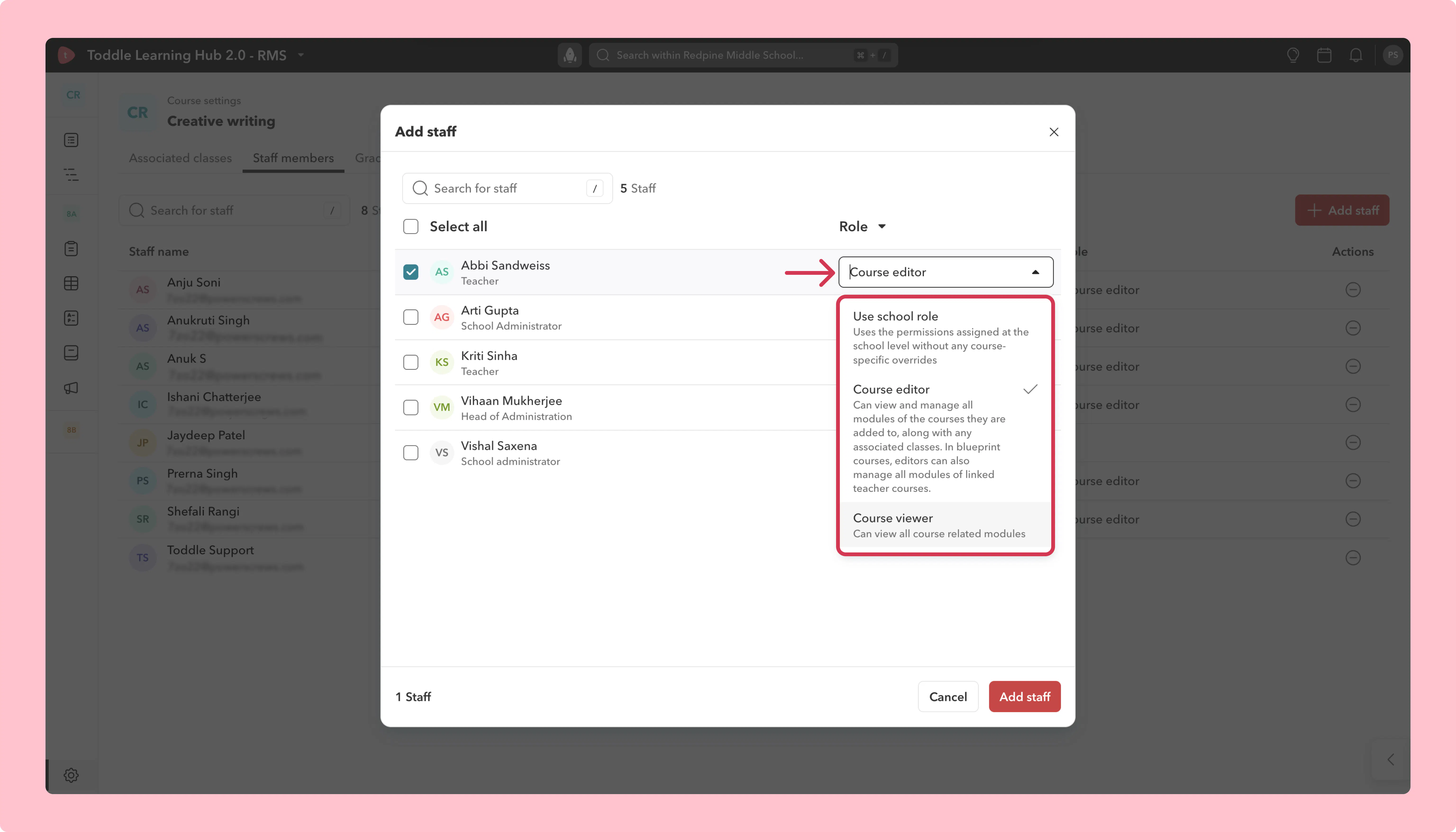This screenshot has width=1456, height=832.
Task: Open the notifications bell
Action: 1356,55
